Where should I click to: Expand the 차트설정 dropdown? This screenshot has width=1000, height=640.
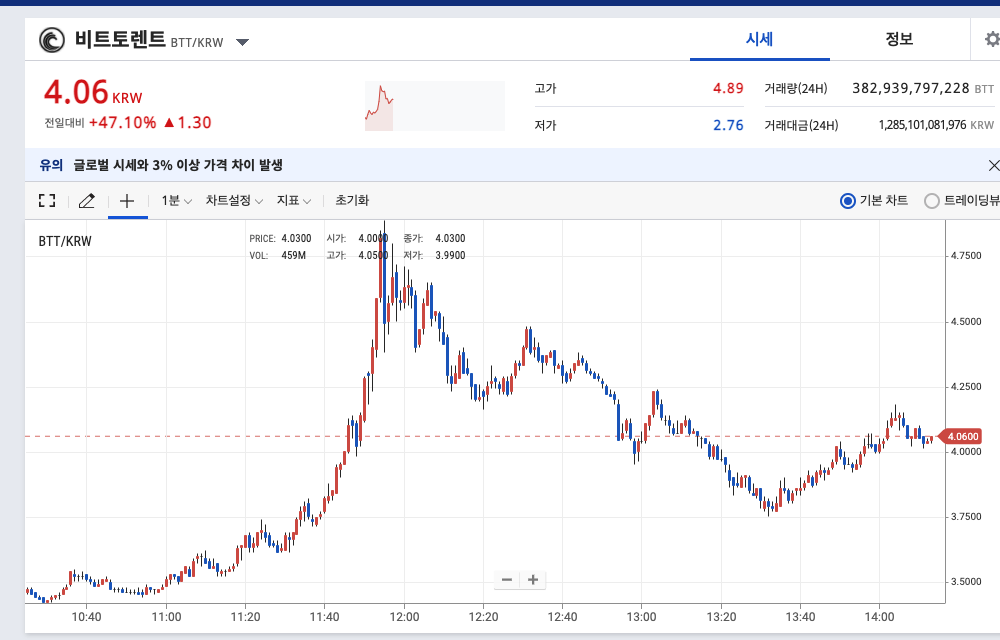(x=234, y=201)
